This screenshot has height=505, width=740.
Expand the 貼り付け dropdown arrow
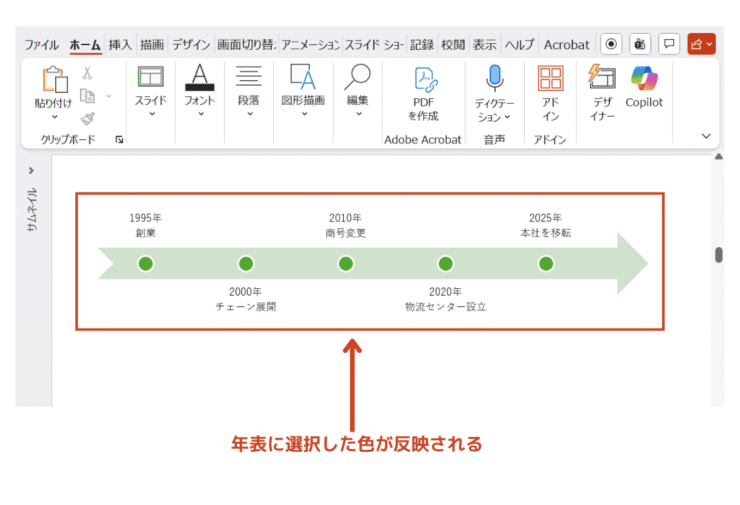point(55,117)
